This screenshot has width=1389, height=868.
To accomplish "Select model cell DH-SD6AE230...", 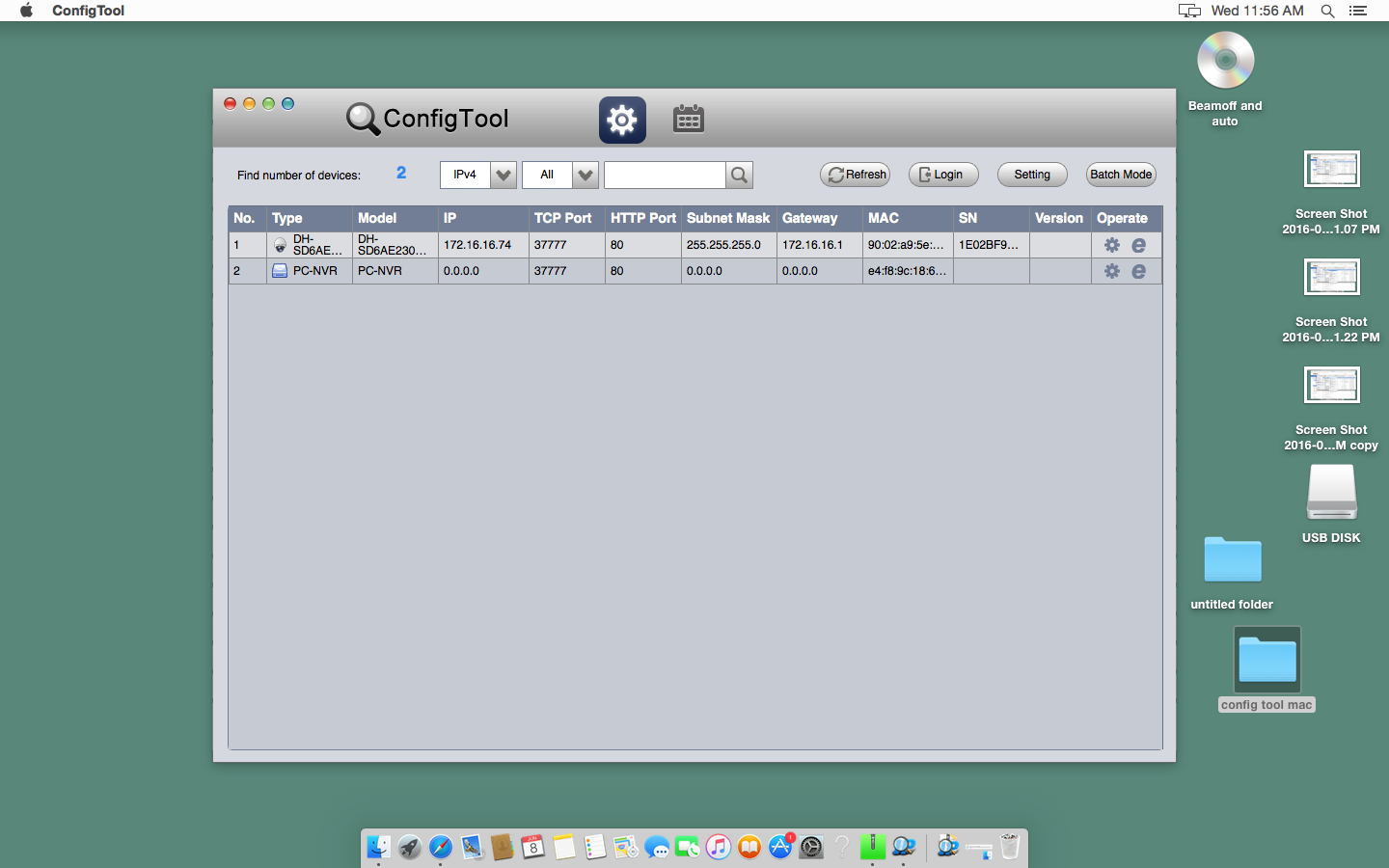I will pyautogui.click(x=395, y=245).
